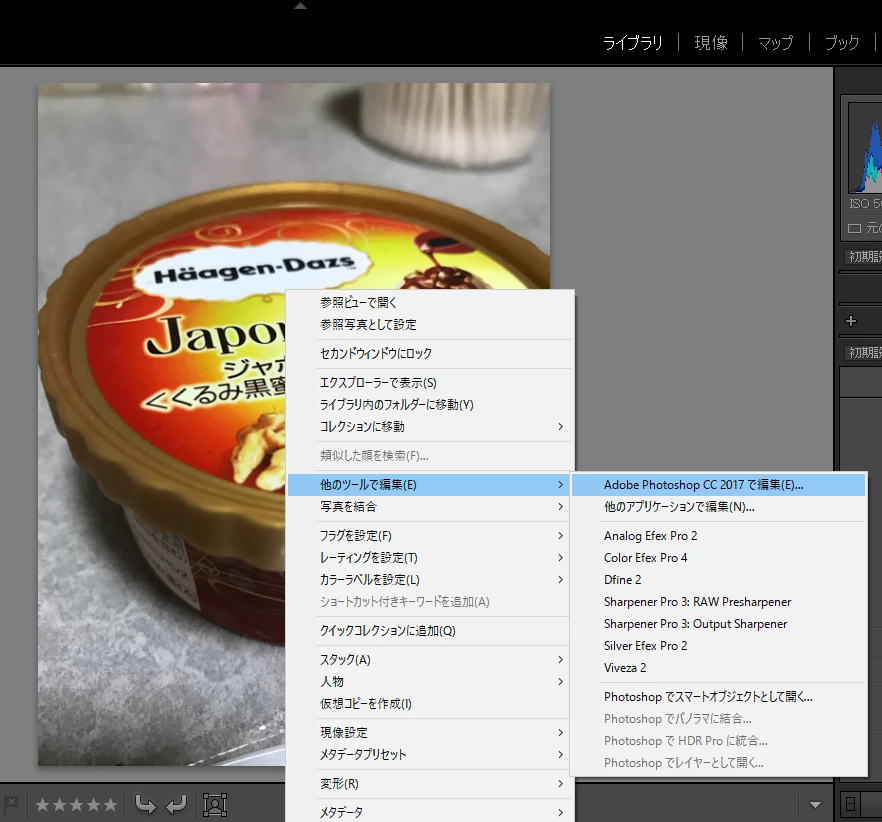The image size is (882, 822).
Task: Expand the レーティングを設定(T) submenu
Action: pyautogui.click(x=430, y=558)
